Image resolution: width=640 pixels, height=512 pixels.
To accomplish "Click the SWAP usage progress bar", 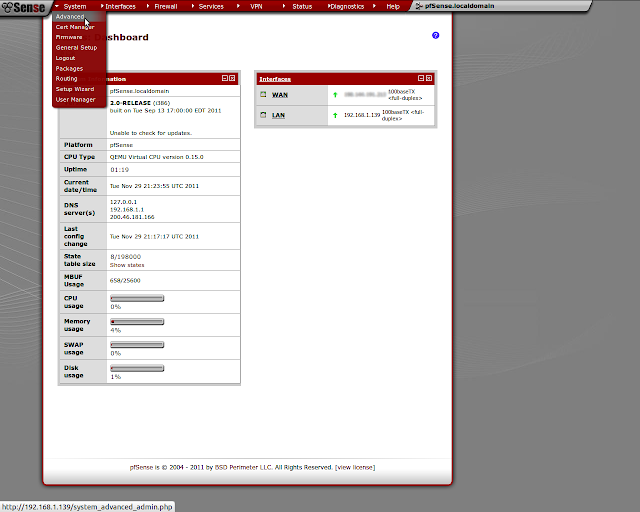I will coord(137,345).
